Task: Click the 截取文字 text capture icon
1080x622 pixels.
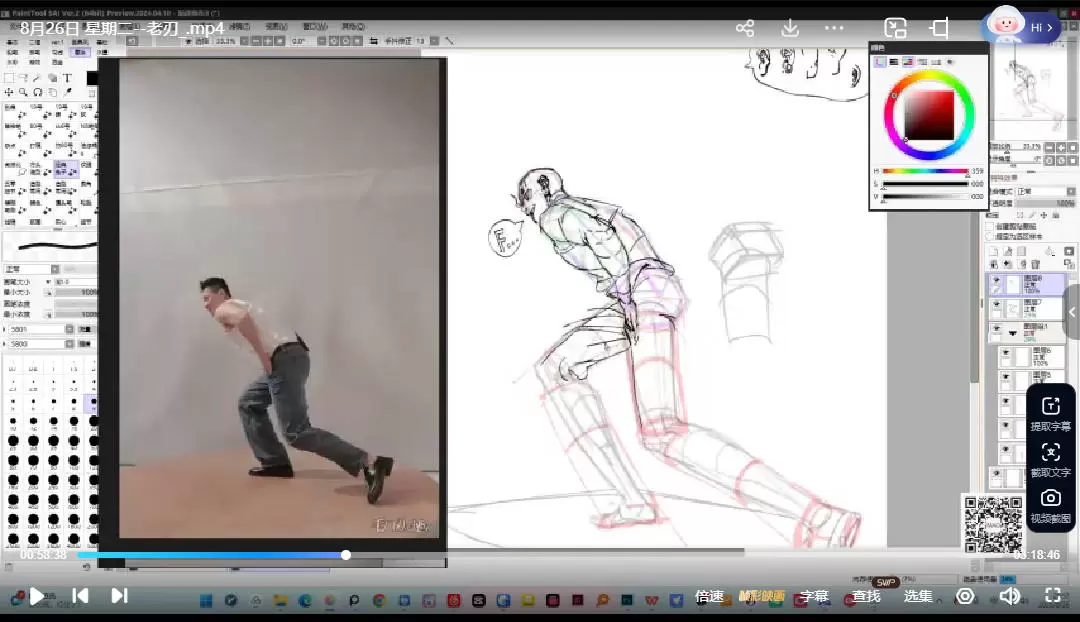Action: [1050, 459]
